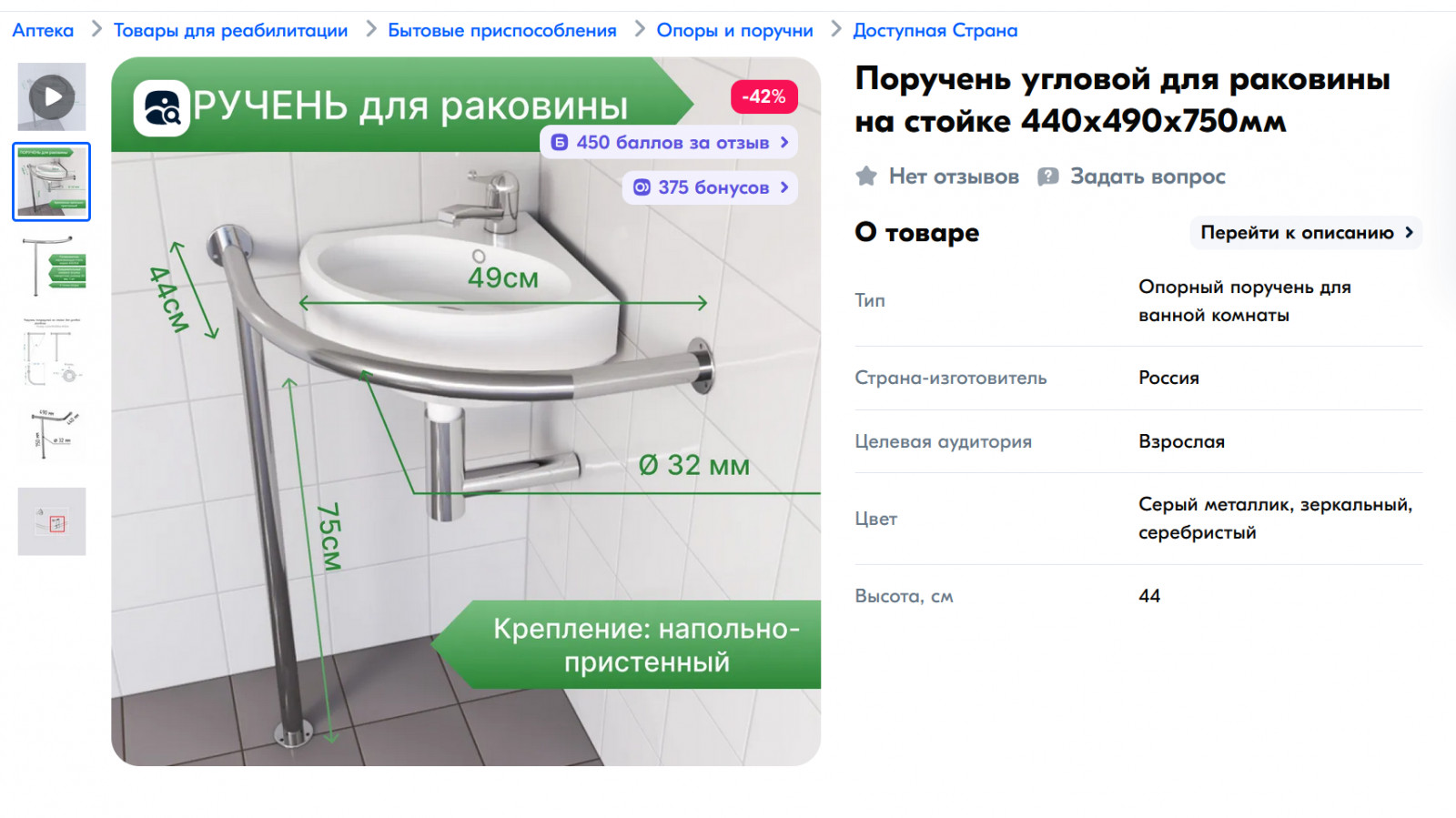Click the 450 баллов за отзыв badge icon
This screenshot has width=1456, height=818.
point(560,143)
